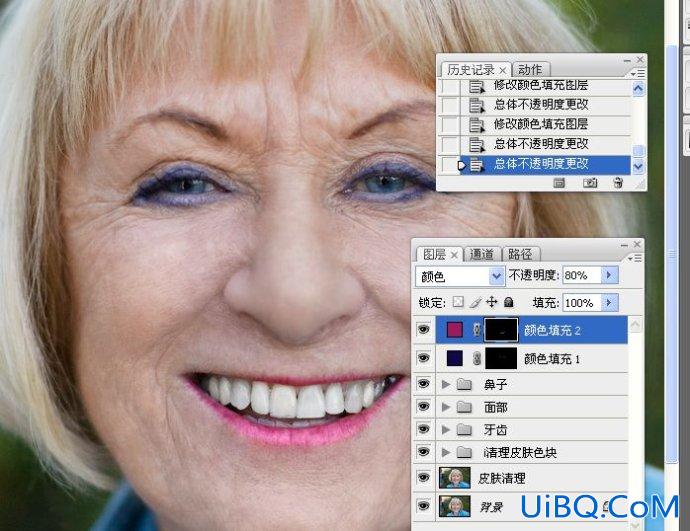
Task: Toggle lock position move icon
Action: click(x=492, y=302)
